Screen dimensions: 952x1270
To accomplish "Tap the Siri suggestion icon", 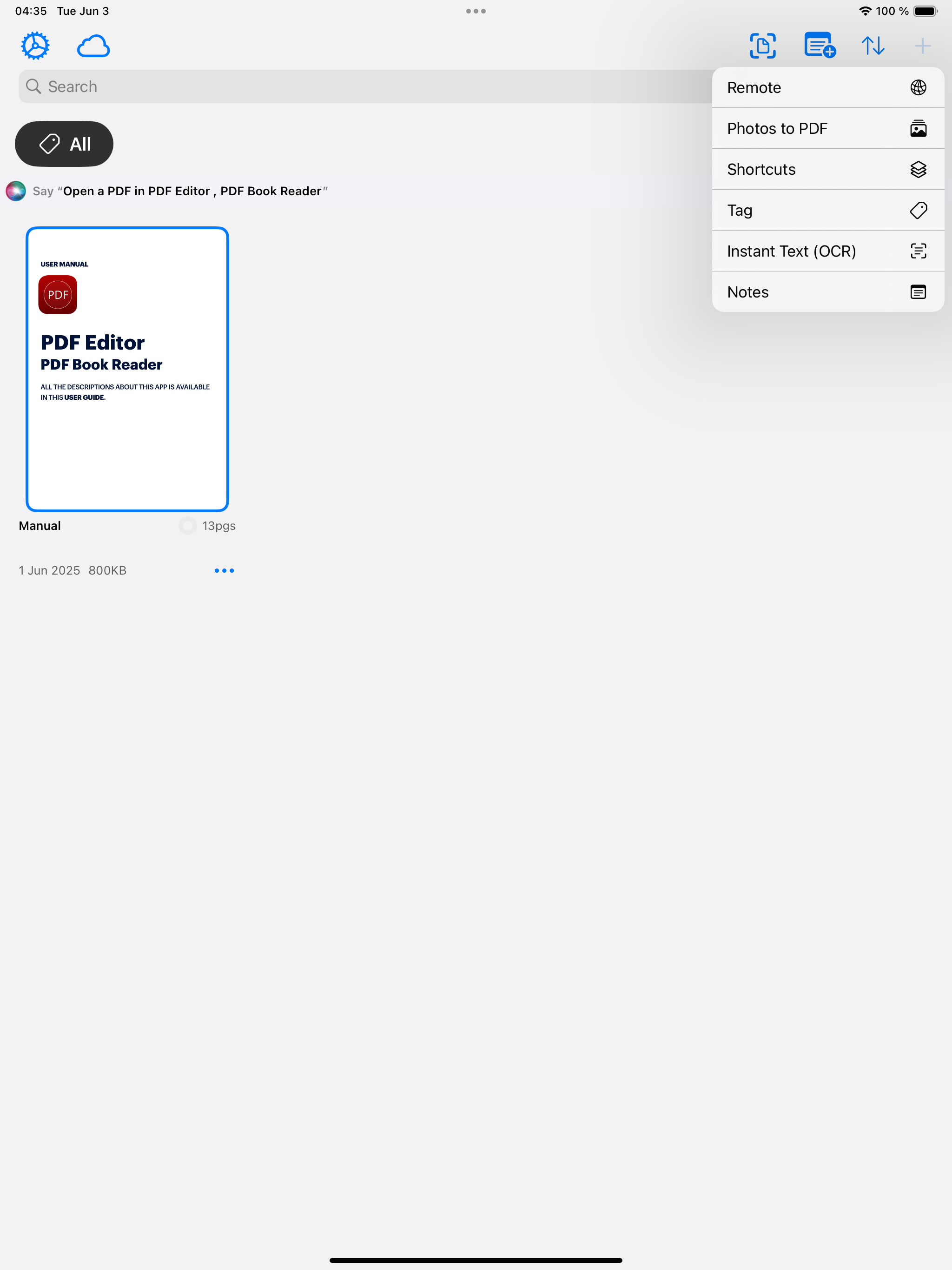I will pyautogui.click(x=15, y=191).
